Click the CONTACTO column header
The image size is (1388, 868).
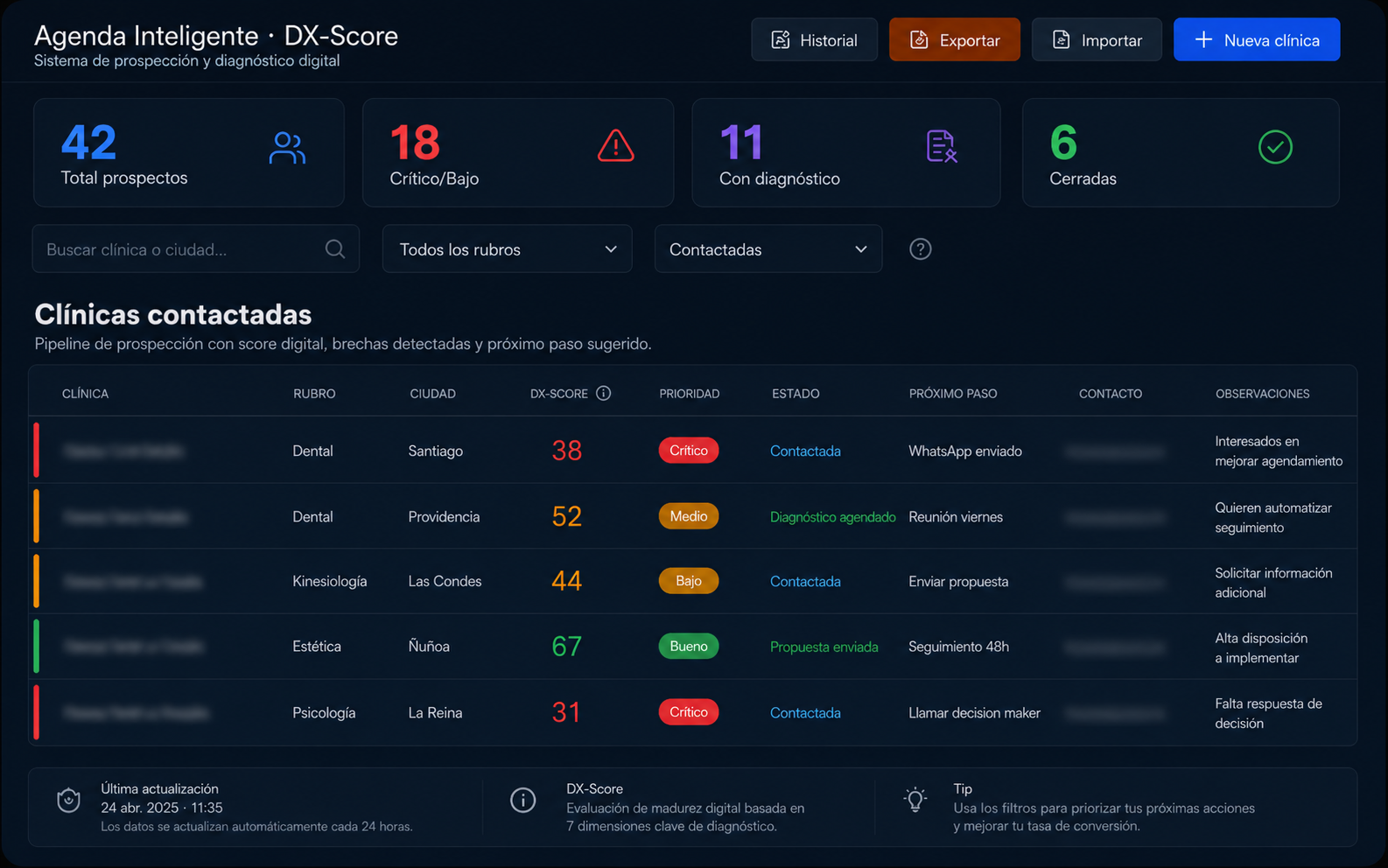tap(1110, 394)
